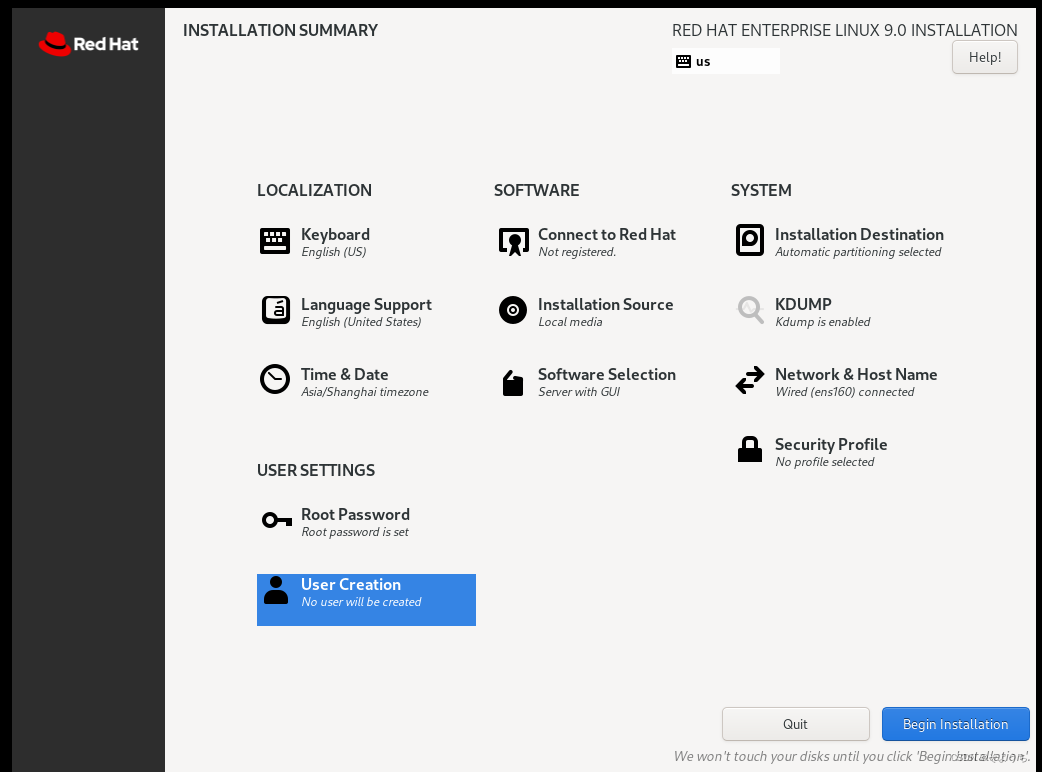Click the Network & Host Name arrows icon
The height and width of the screenshot is (772, 1042).
750,380
